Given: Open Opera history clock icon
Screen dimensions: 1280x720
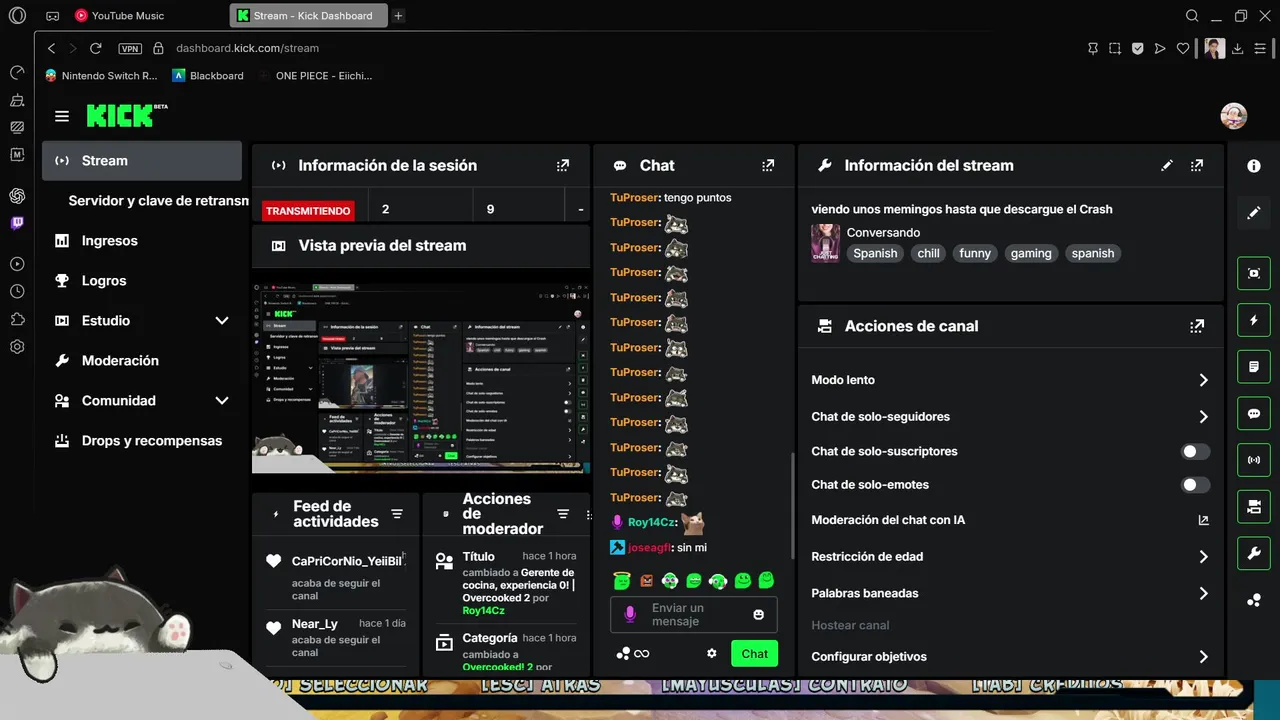Looking at the screenshot, I should (17, 291).
